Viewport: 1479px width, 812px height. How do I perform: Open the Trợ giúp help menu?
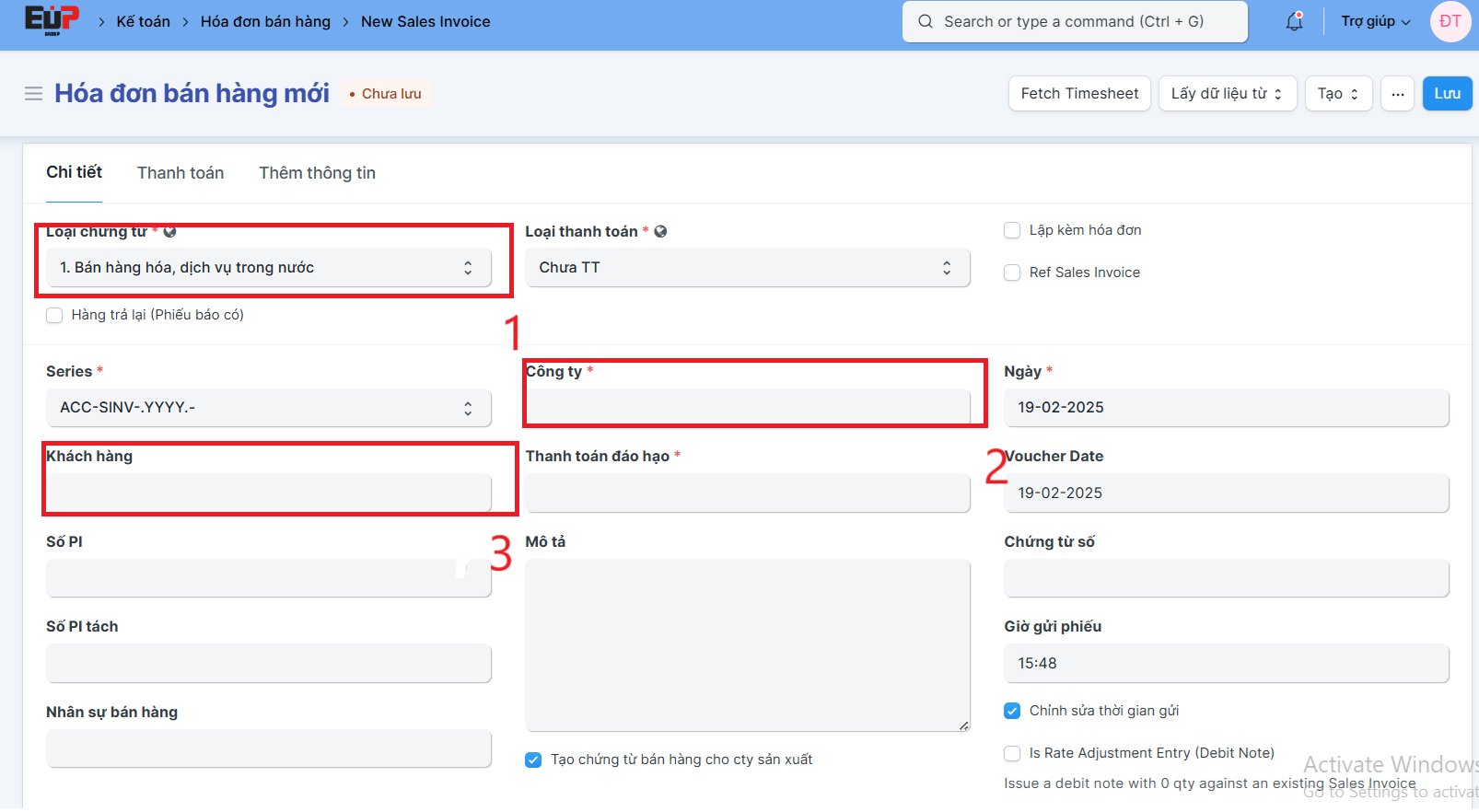click(x=1375, y=21)
